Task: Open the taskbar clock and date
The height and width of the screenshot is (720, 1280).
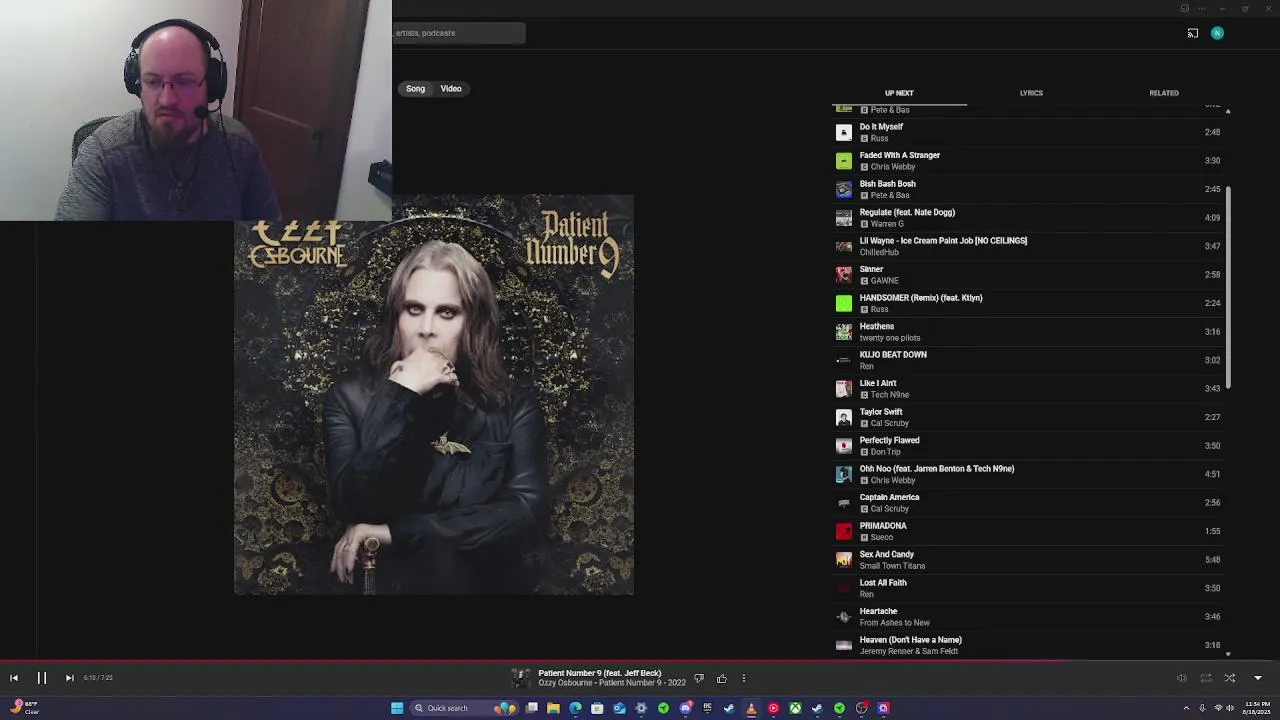Action: tap(1257, 708)
